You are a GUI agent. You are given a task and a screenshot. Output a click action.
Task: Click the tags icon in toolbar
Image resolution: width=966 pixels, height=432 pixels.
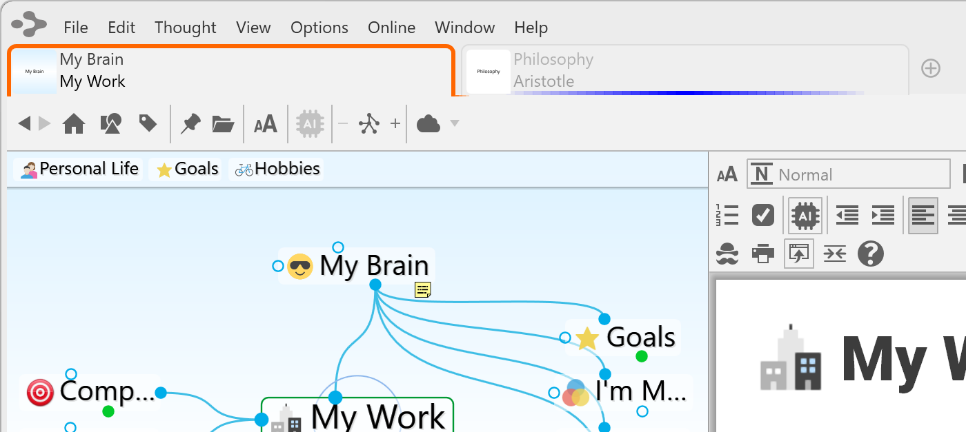[148, 124]
